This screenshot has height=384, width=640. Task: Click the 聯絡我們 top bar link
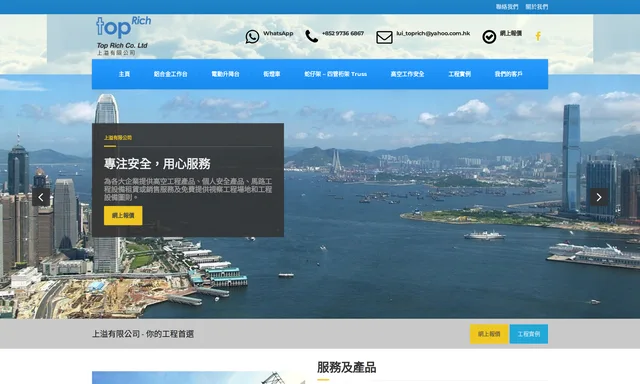pyautogui.click(x=507, y=7)
